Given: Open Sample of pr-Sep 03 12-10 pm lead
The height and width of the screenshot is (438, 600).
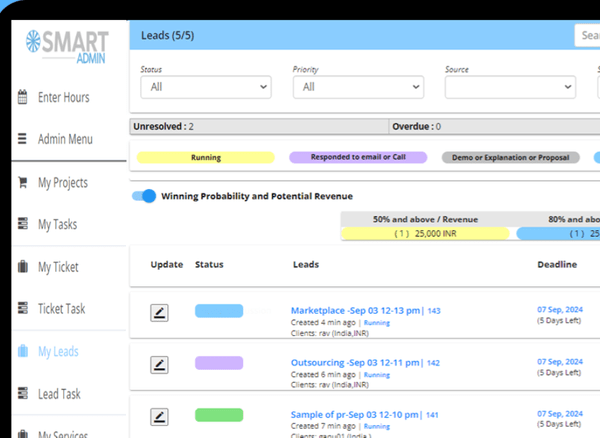Looking at the screenshot, I should (354, 414).
